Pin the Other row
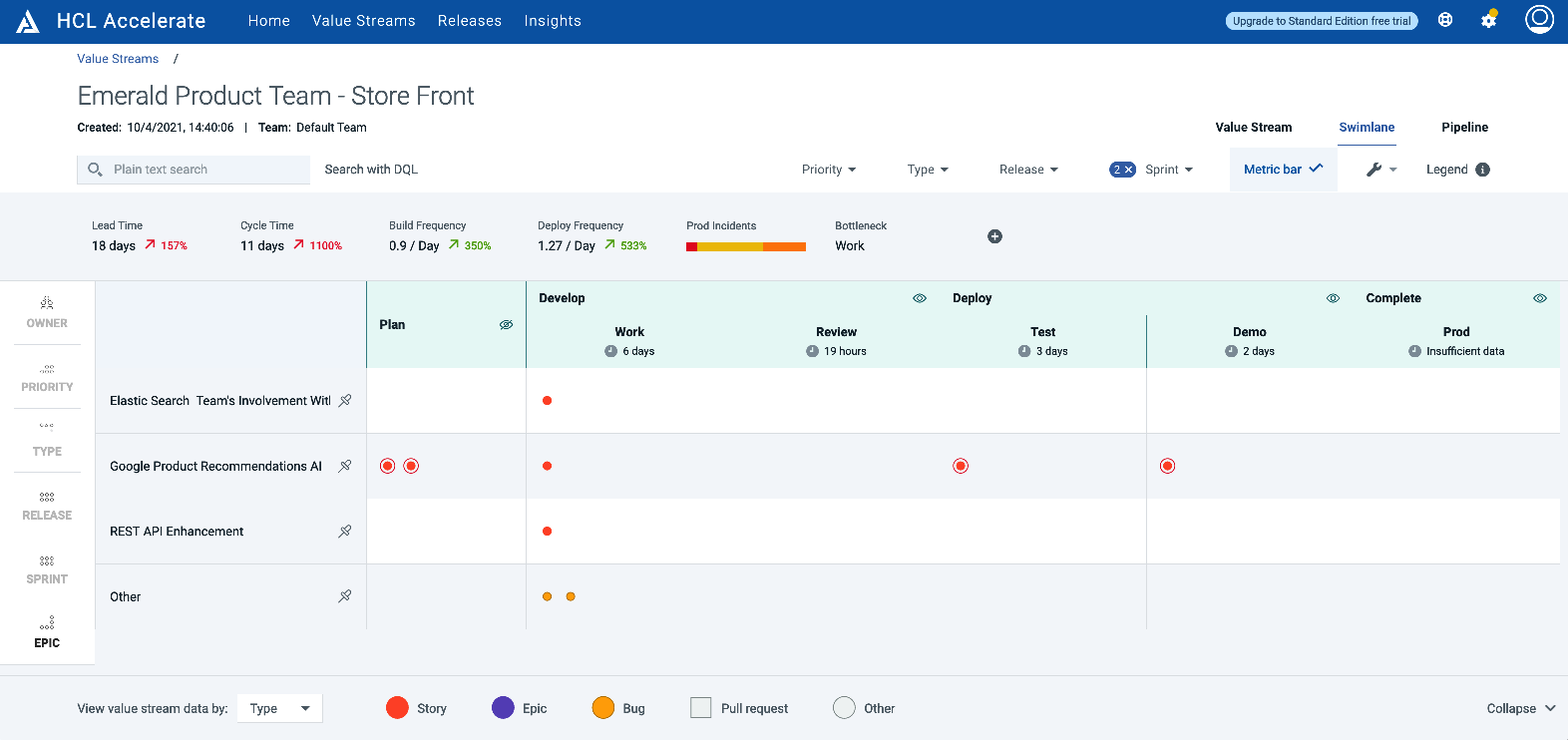The width and height of the screenshot is (1568, 740). tap(345, 596)
